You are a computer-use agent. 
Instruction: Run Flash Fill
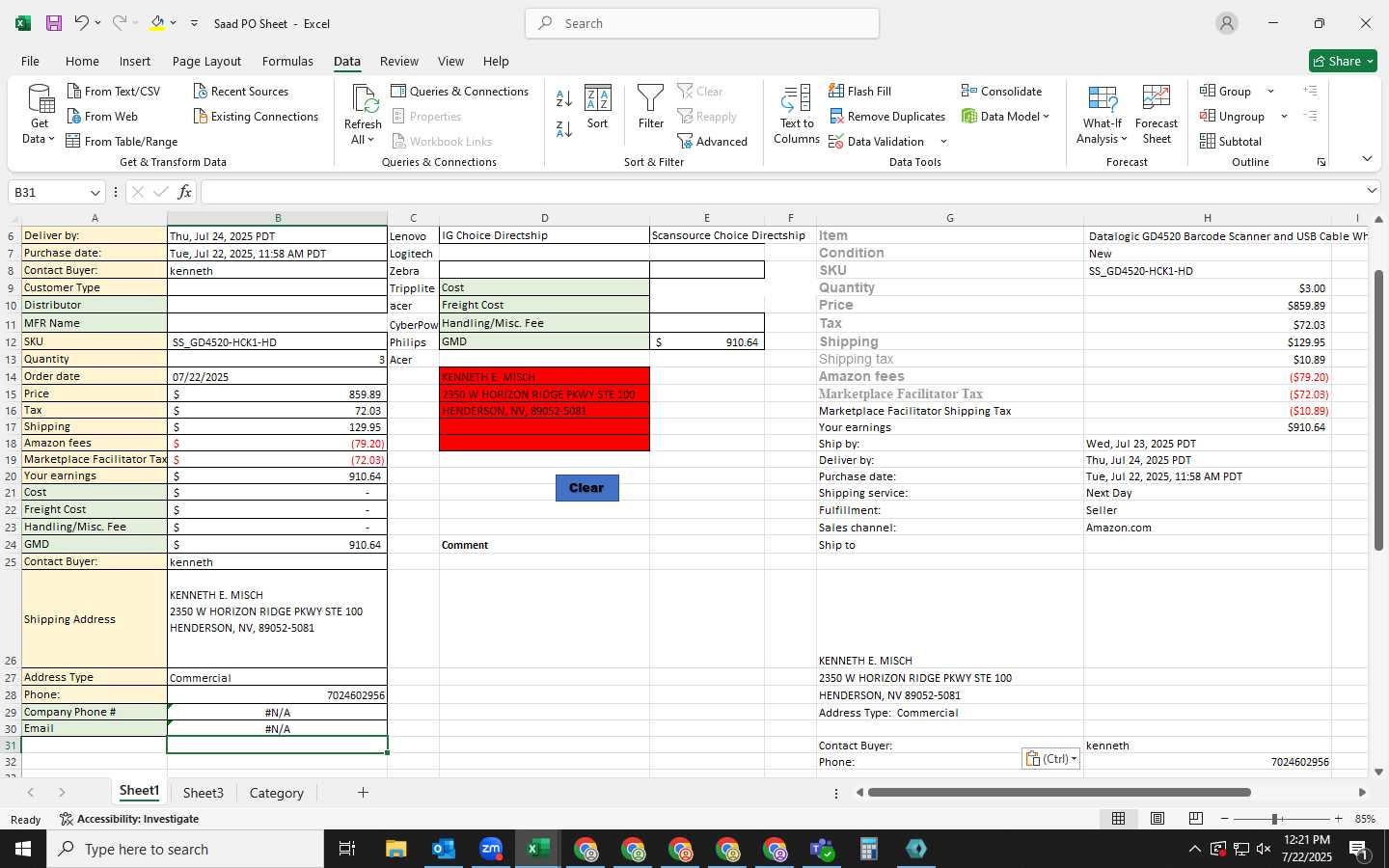[x=859, y=92]
